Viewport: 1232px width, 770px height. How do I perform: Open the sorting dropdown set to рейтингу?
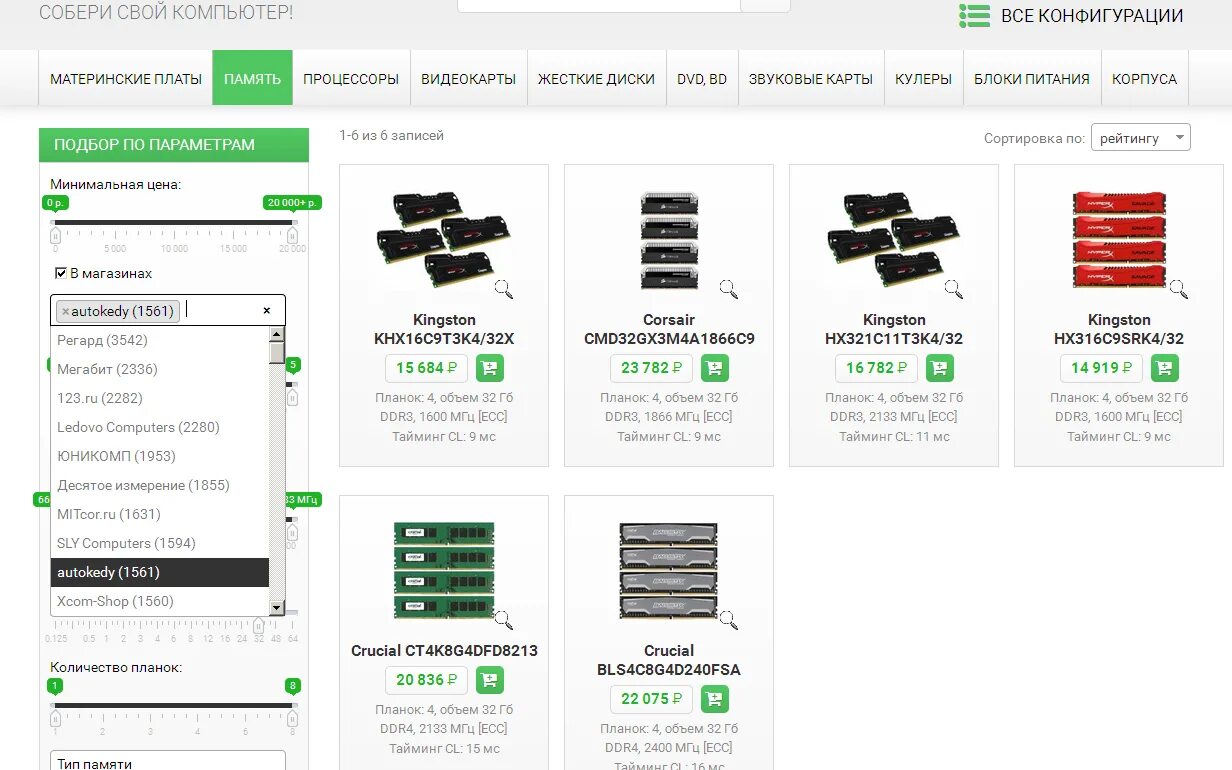click(x=1140, y=138)
